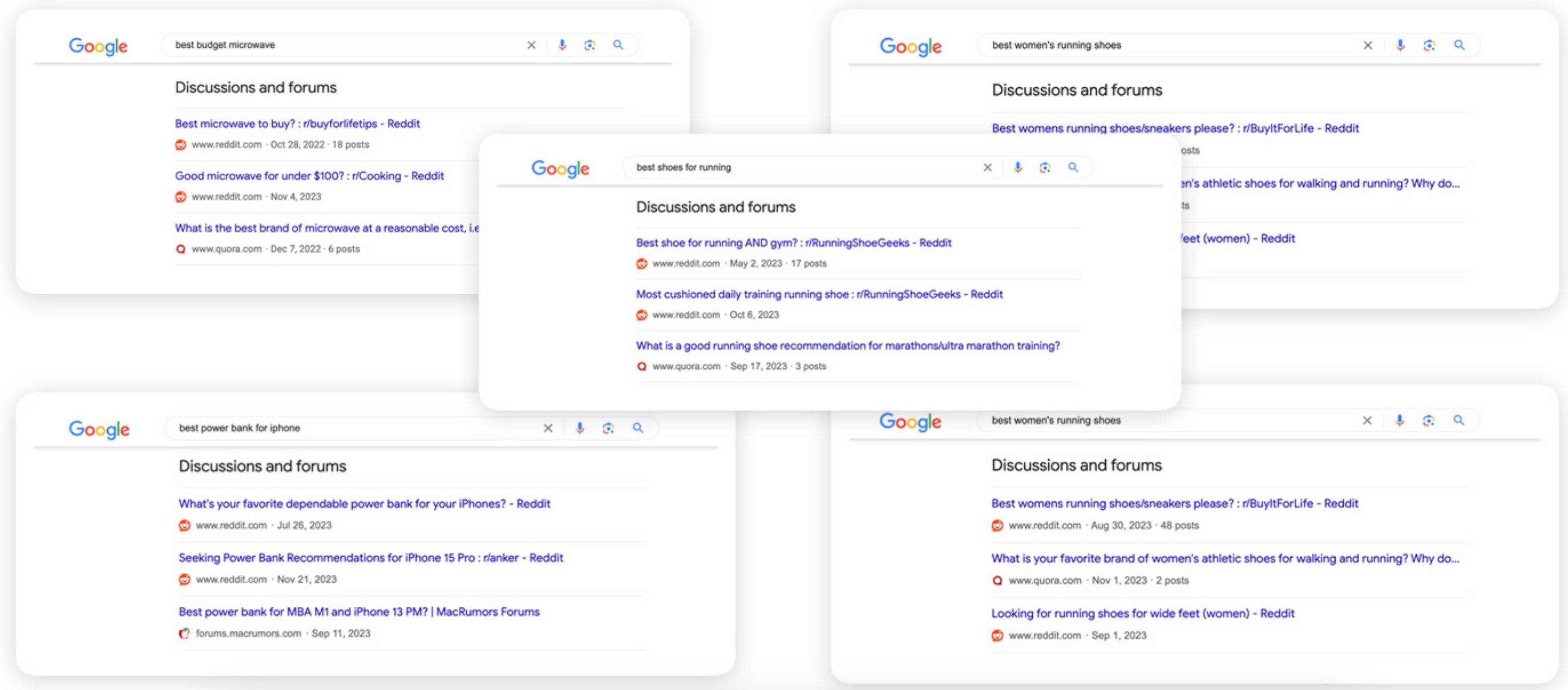Click search magnifier in bottom women's running shoes card
This screenshot has width=1568, height=690.
tap(1458, 420)
